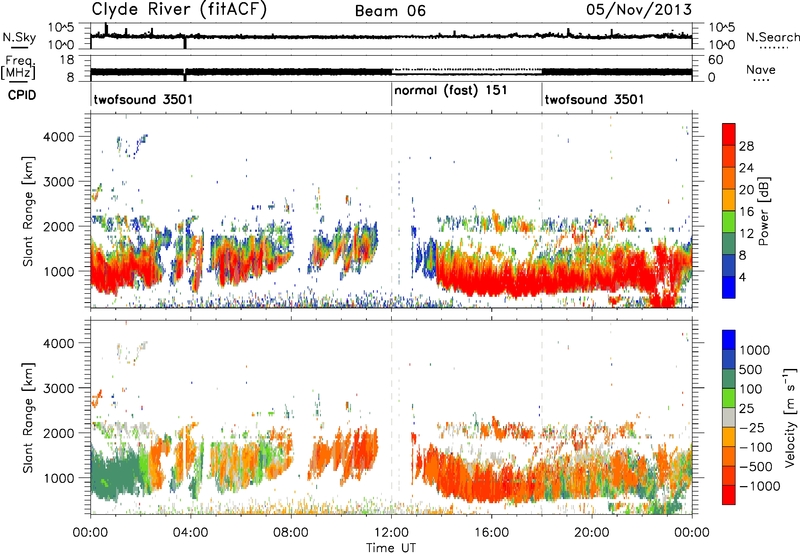Click the Velocity [m s-1] color bar label
The image size is (800, 554).
(790, 417)
